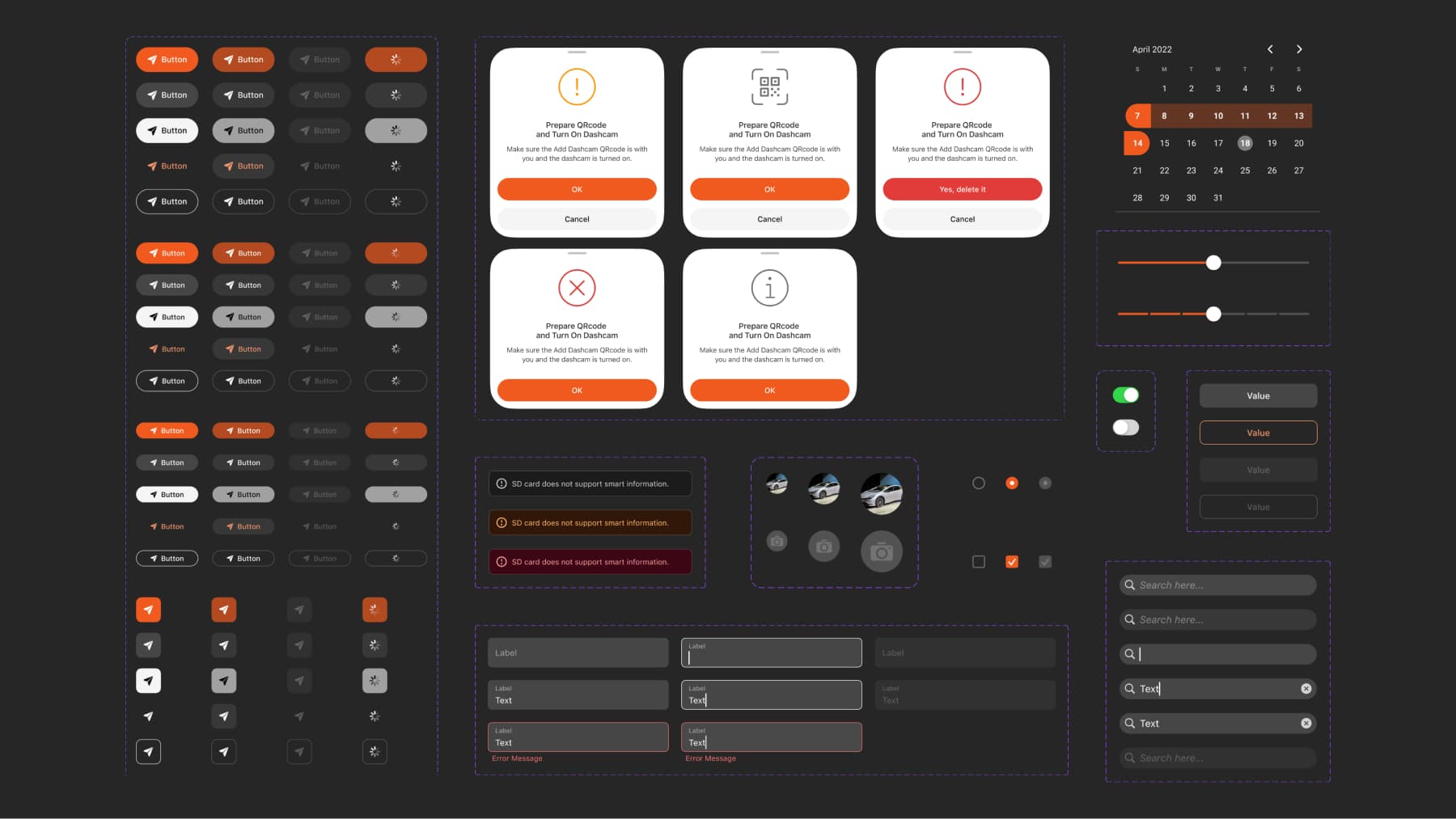Click the loading spinner icon button
Screen dimensions: 1456x819
(x=375, y=610)
